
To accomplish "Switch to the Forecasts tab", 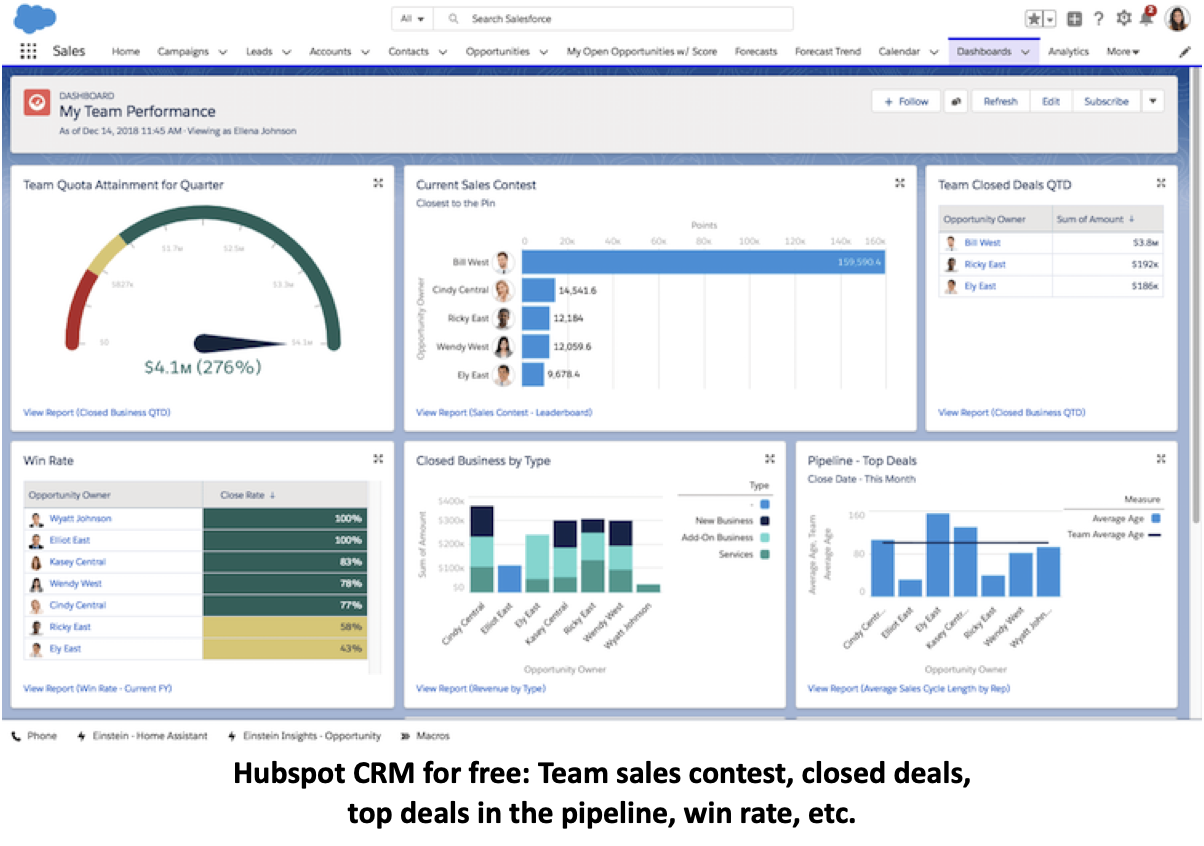I will [x=755, y=52].
